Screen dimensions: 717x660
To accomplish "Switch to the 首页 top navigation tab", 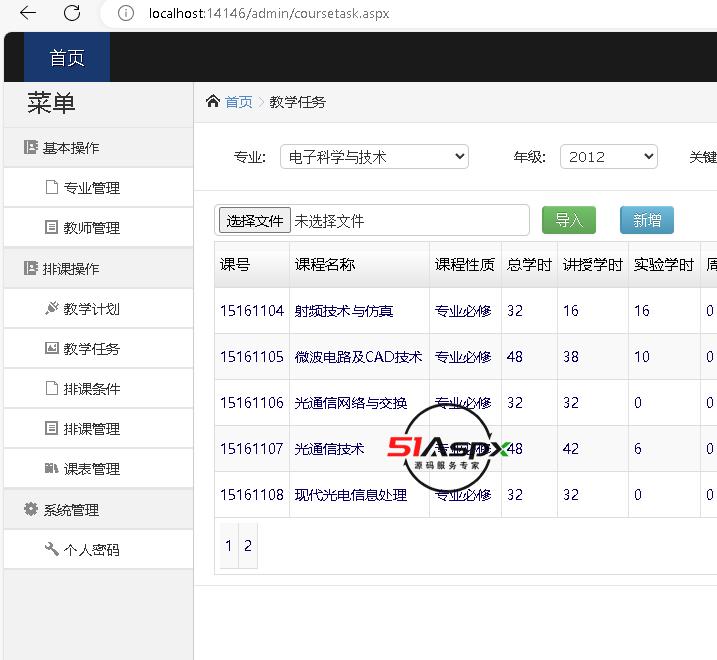I will [67, 58].
